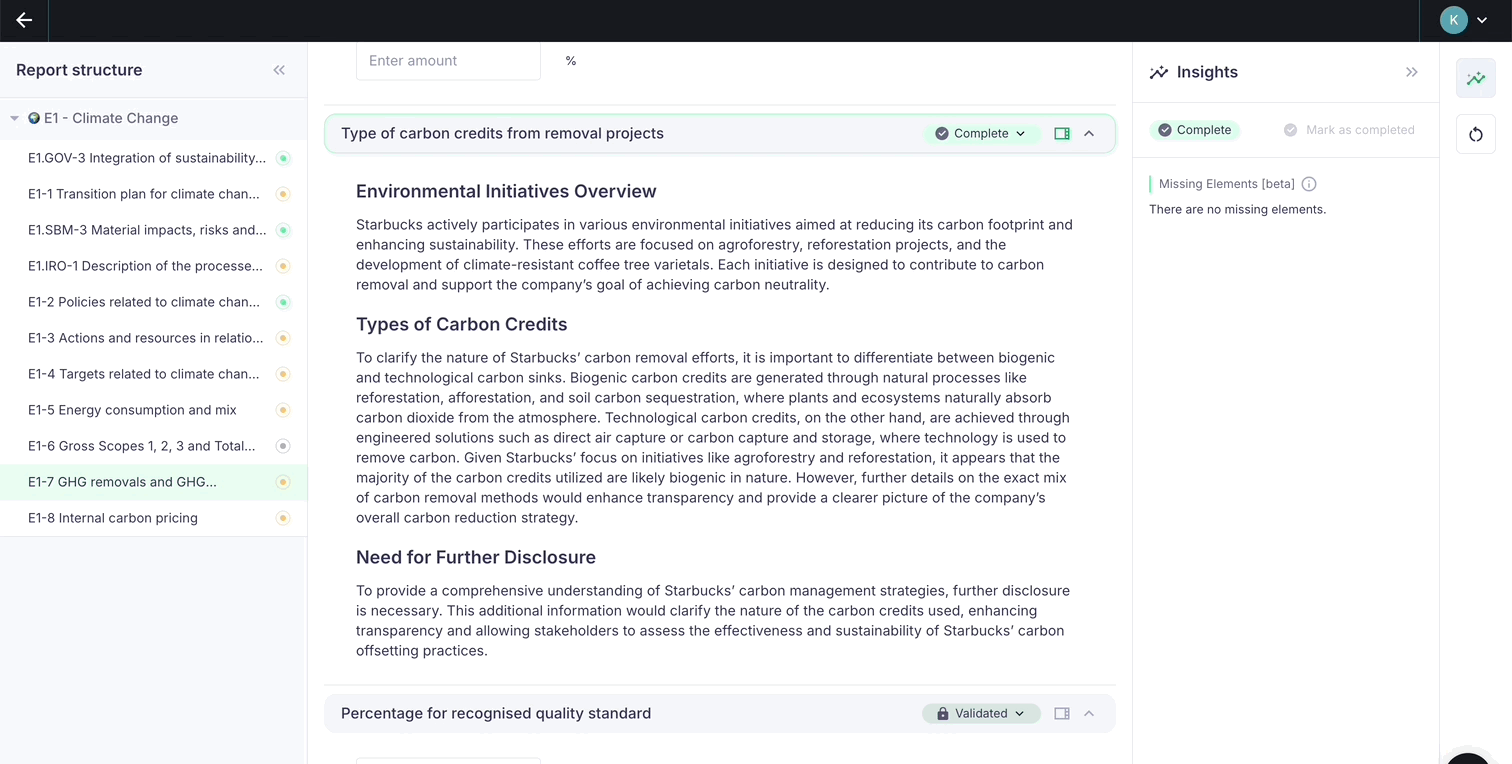Click text There are no missing elements
Screen dimensions: 1512x764
1238,209
